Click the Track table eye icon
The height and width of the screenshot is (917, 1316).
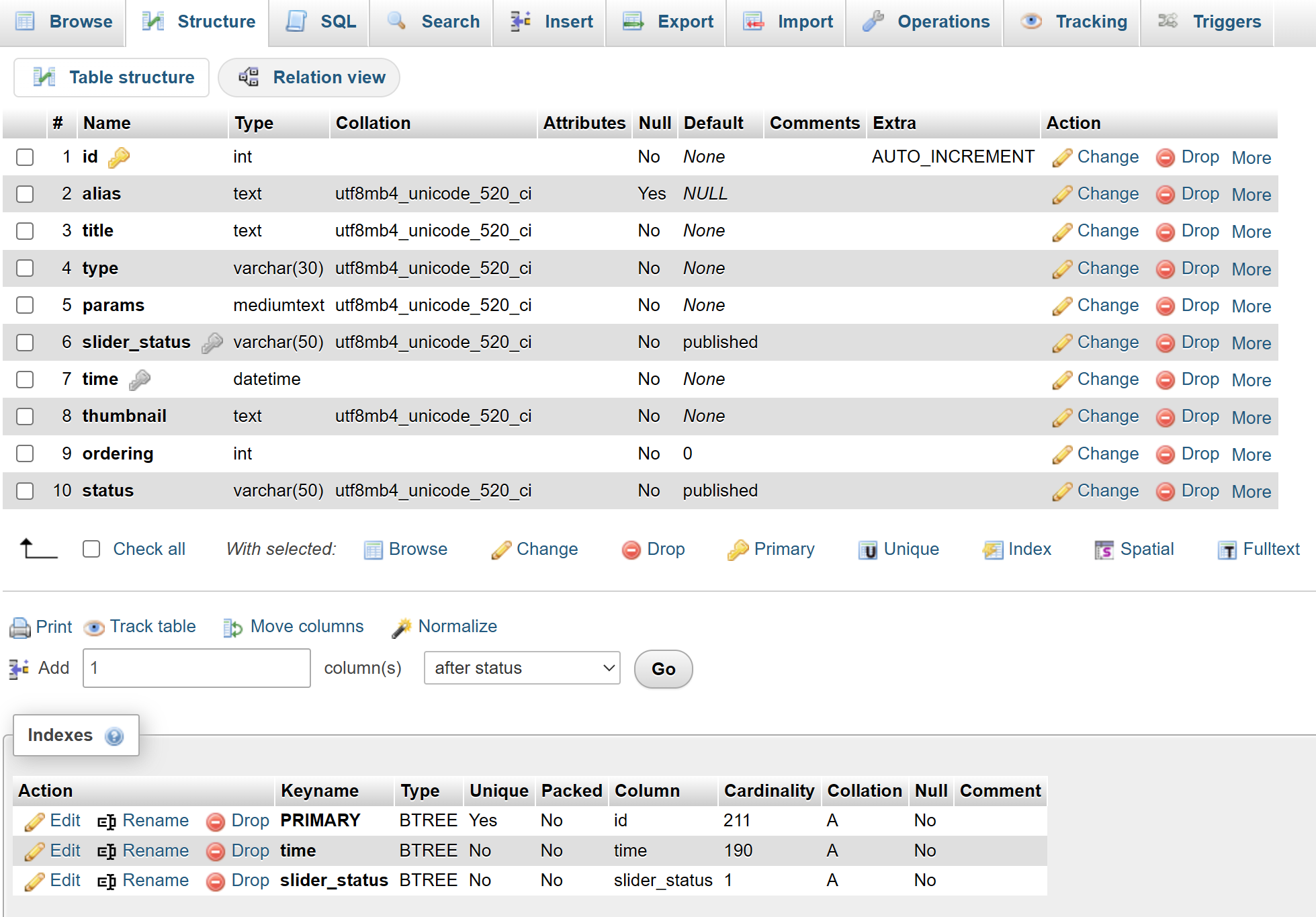(x=94, y=627)
